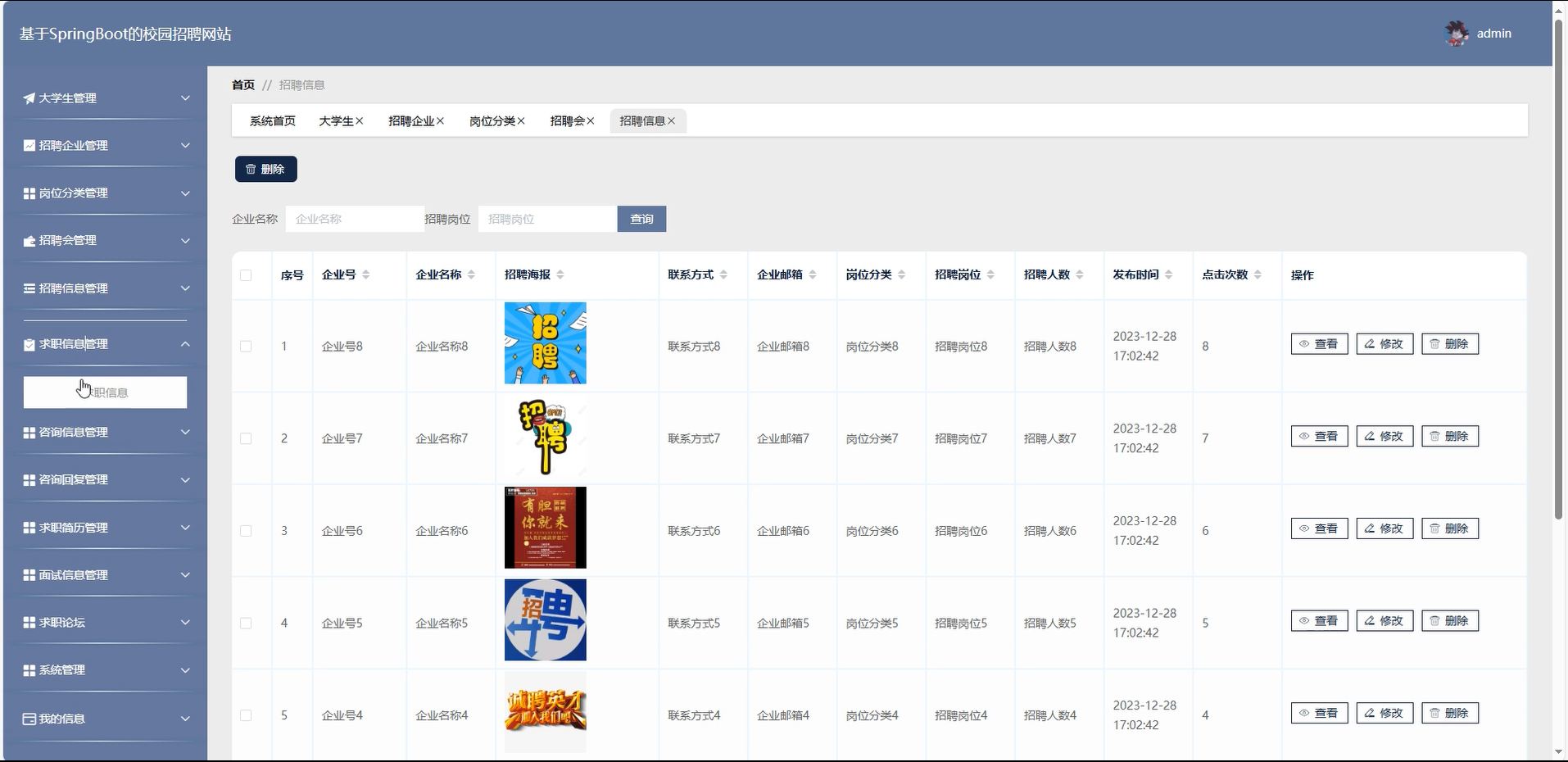
Task: Expand the 大学生管理 menu chevron
Action: (185, 98)
